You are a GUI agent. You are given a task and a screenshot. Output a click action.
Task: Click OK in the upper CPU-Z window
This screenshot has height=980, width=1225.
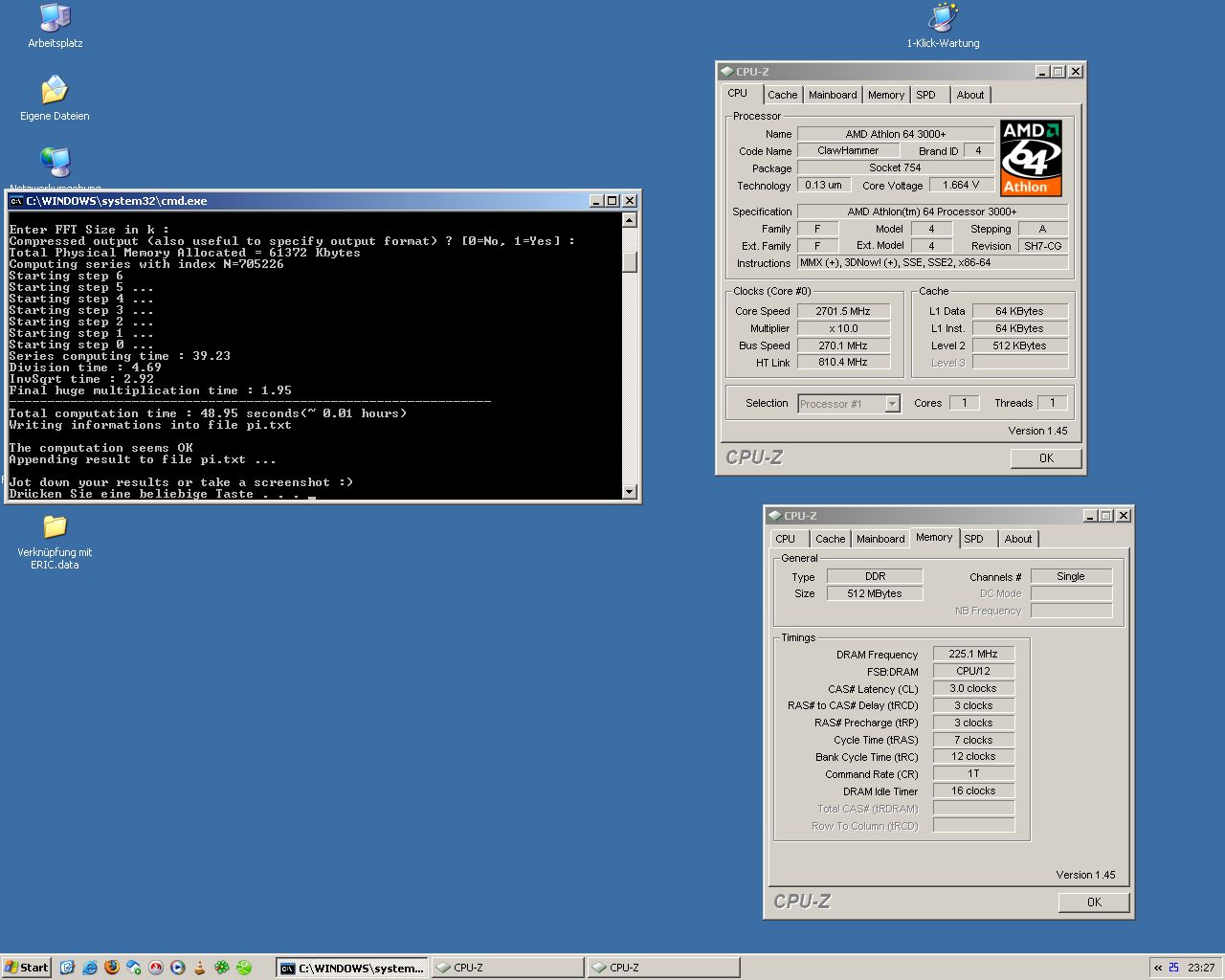pyautogui.click(x=1046, y=458)
